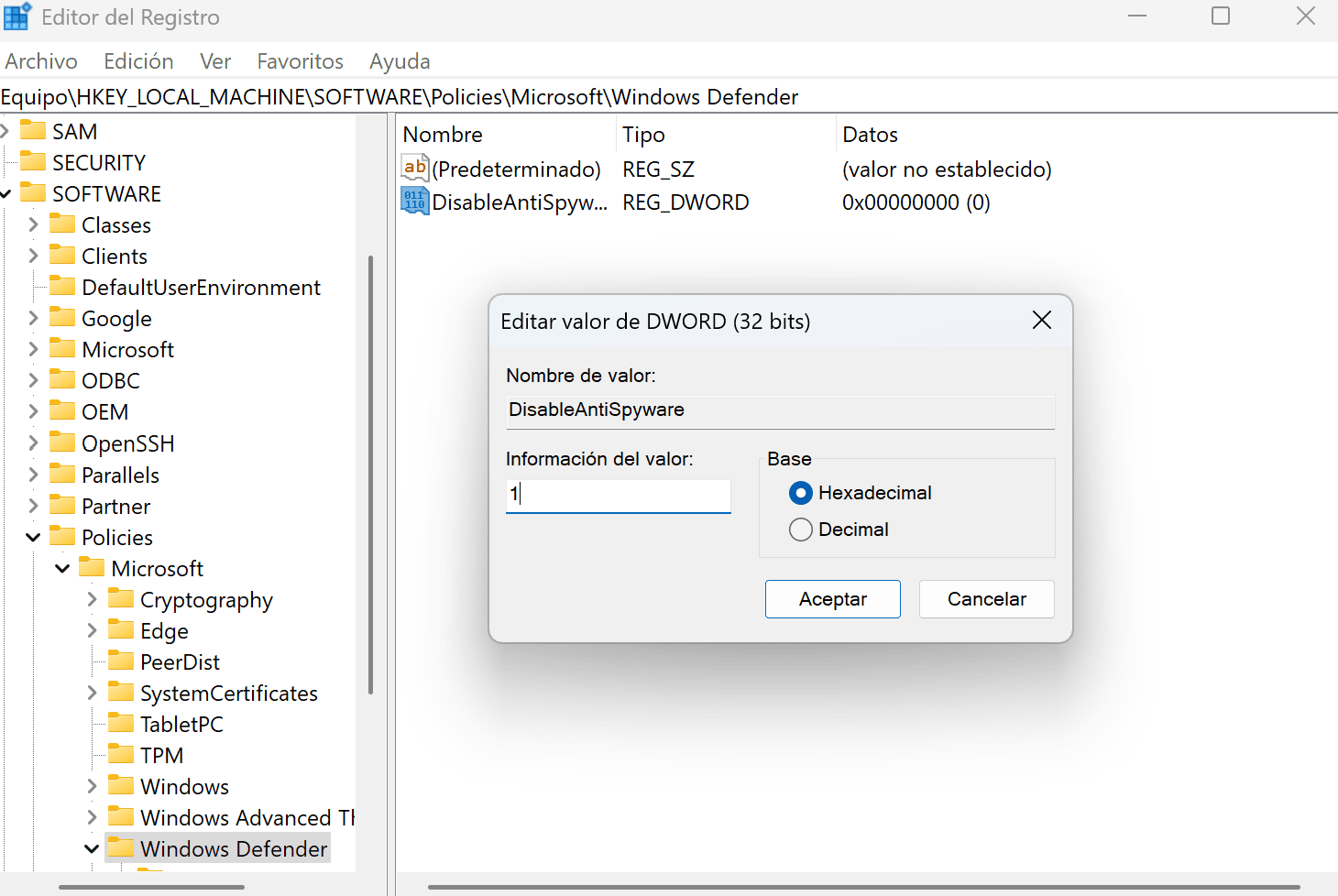The height and width of the screenshot is (896, 1338).
Task: Open the Cryptography folder icon
Action: (124, 599)
